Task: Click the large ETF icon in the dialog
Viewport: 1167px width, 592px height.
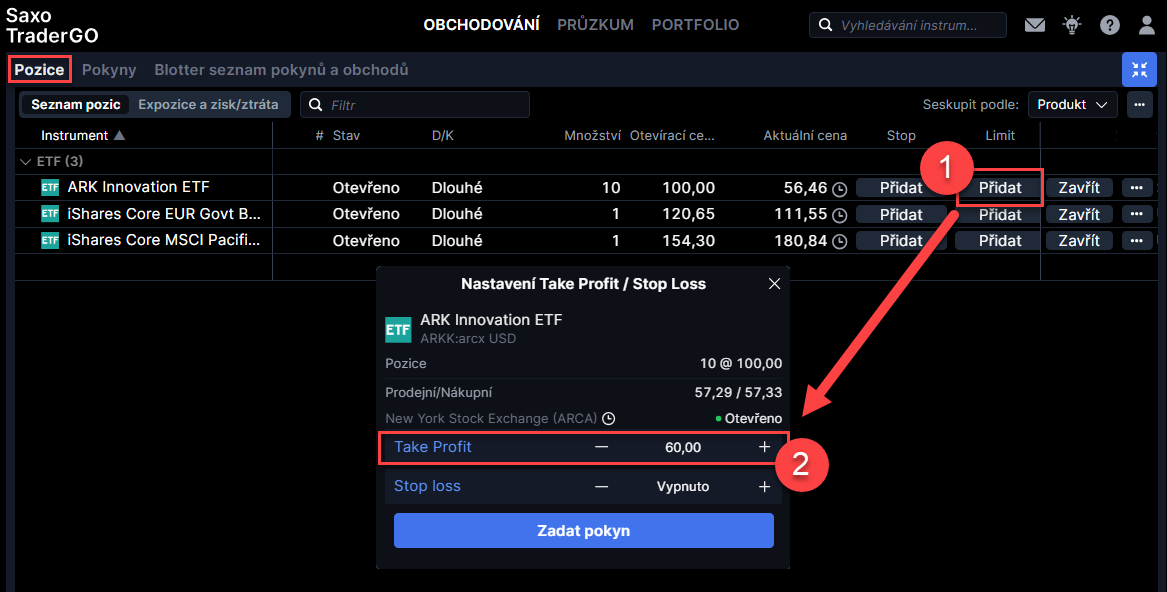Action: click(x=398, y=329)
